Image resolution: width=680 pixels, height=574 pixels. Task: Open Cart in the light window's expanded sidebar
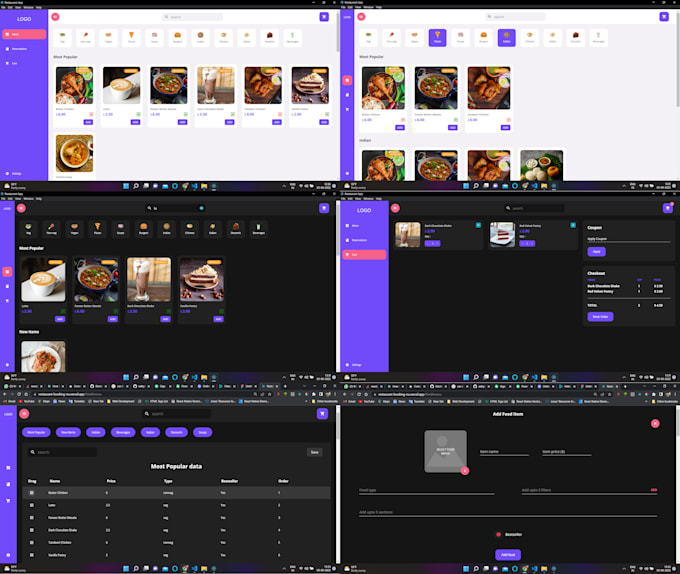[x=12, y=63]
